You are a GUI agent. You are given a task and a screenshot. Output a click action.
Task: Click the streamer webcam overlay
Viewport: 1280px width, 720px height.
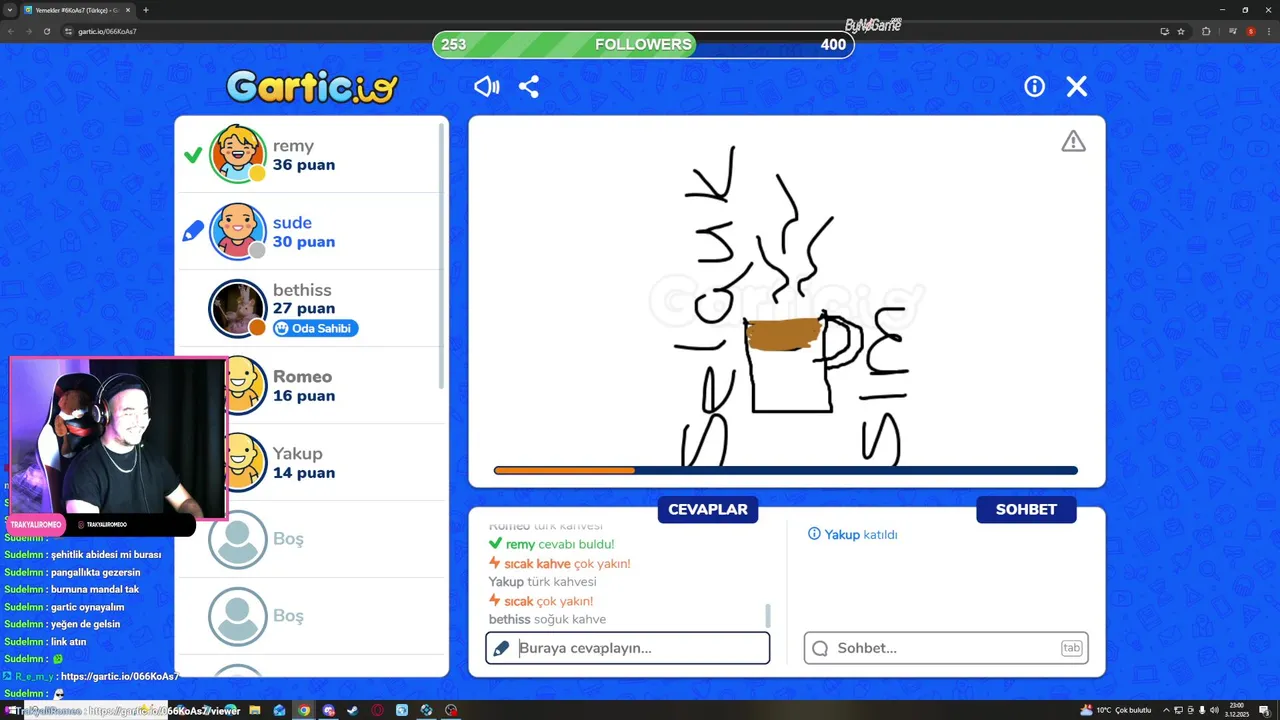click(118, 439)
